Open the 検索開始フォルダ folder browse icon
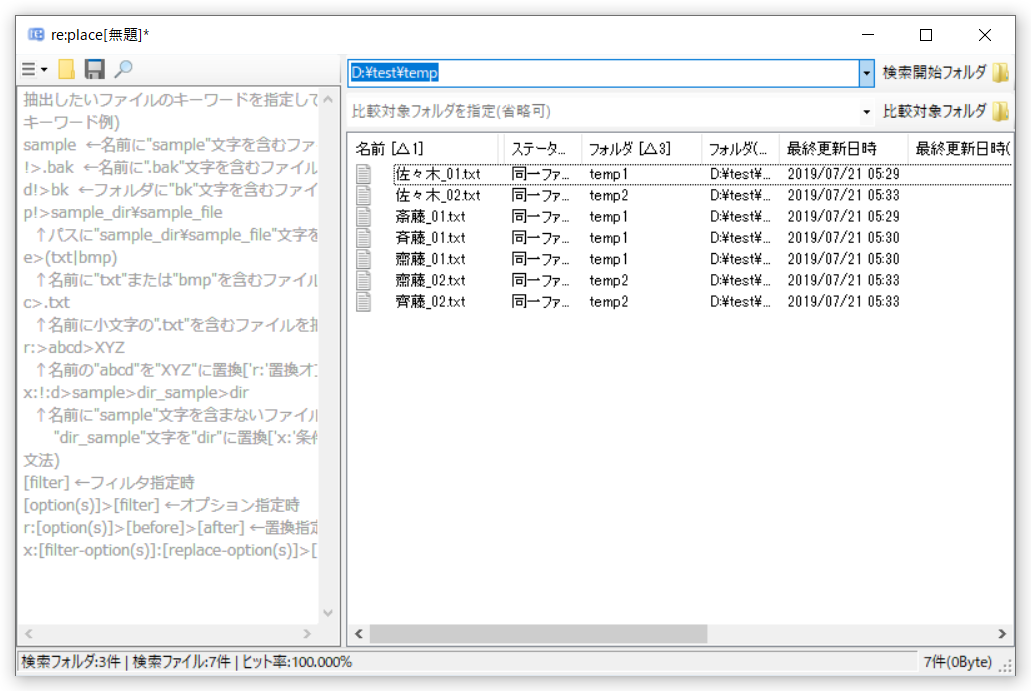Viewport: 1031px width, 691px height. pos(1000,72)
